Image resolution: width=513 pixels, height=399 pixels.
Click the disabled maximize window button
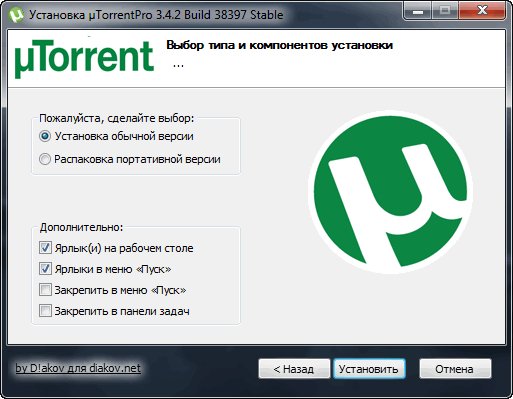click(445, 12)
